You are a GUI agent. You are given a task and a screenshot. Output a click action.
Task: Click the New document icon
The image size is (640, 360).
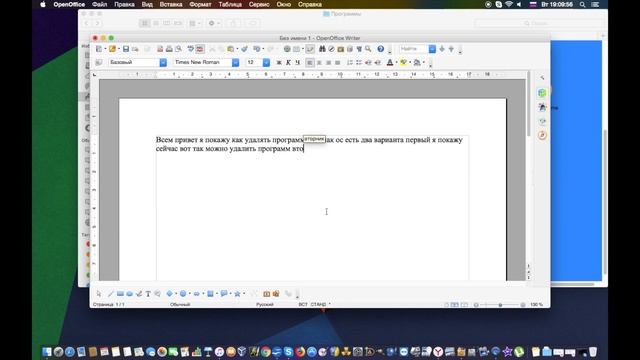[x=99, y=49]
